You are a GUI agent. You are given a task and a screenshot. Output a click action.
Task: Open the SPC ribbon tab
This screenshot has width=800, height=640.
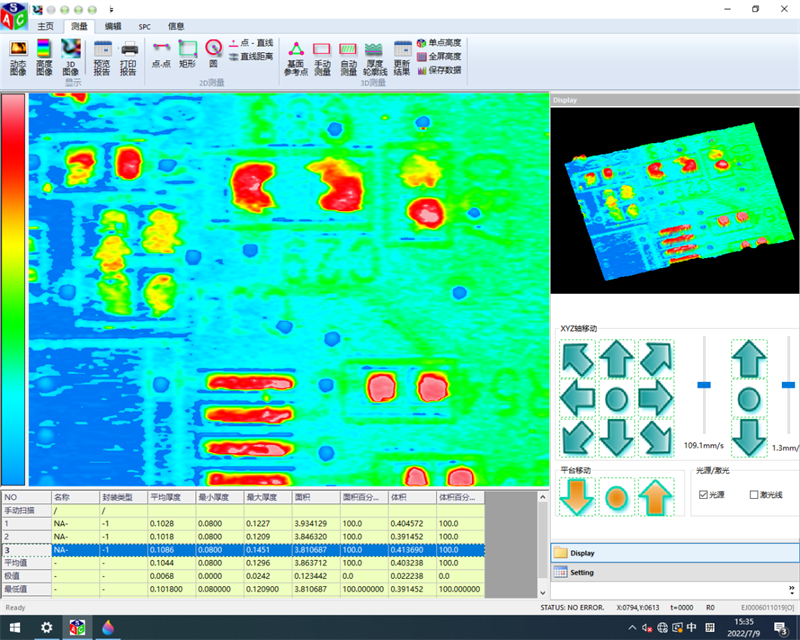point(144,26)
